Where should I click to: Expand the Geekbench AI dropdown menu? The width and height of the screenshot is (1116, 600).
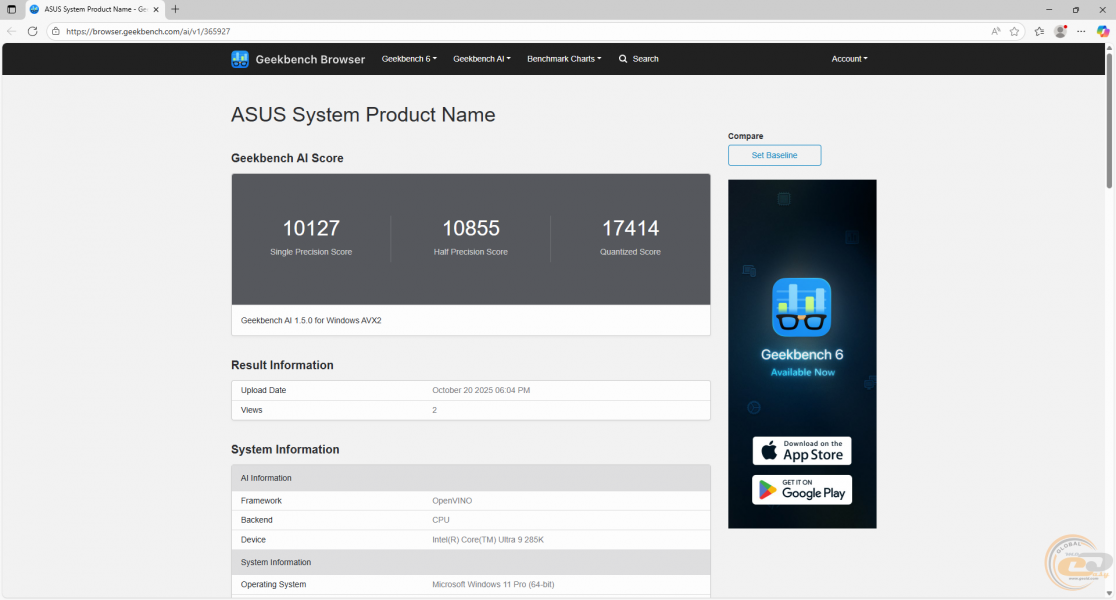481,59
